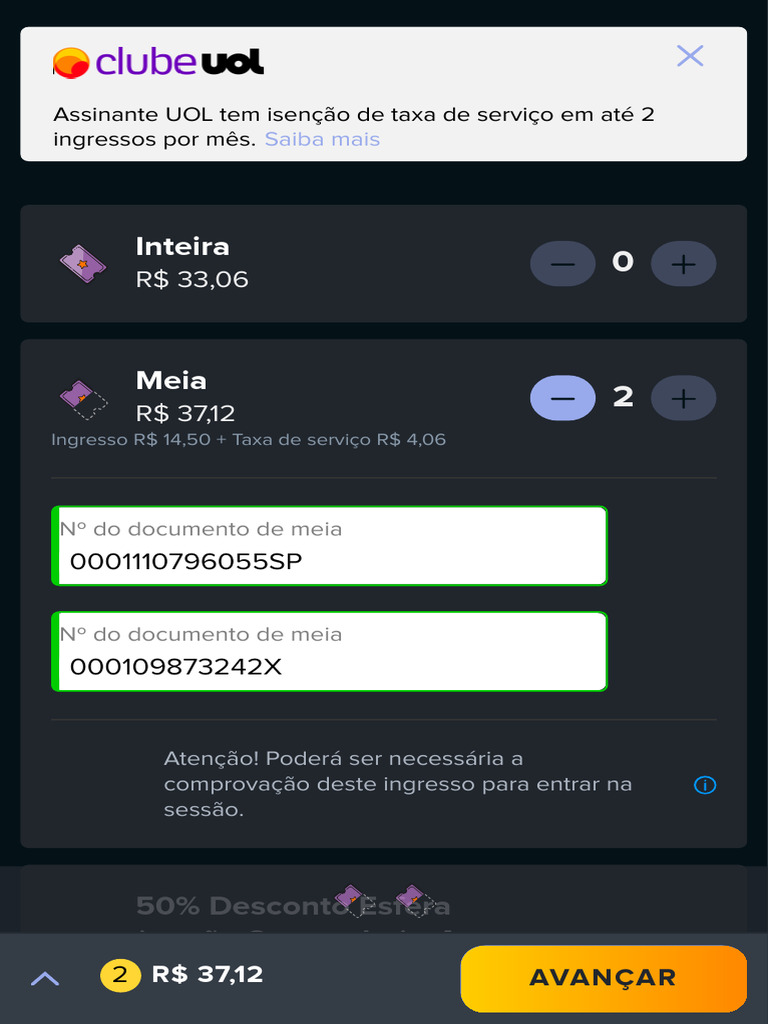Viewport: 768px width, 1024px height.
Task: Click the Meia ticket icon
Action: point(82,399)
